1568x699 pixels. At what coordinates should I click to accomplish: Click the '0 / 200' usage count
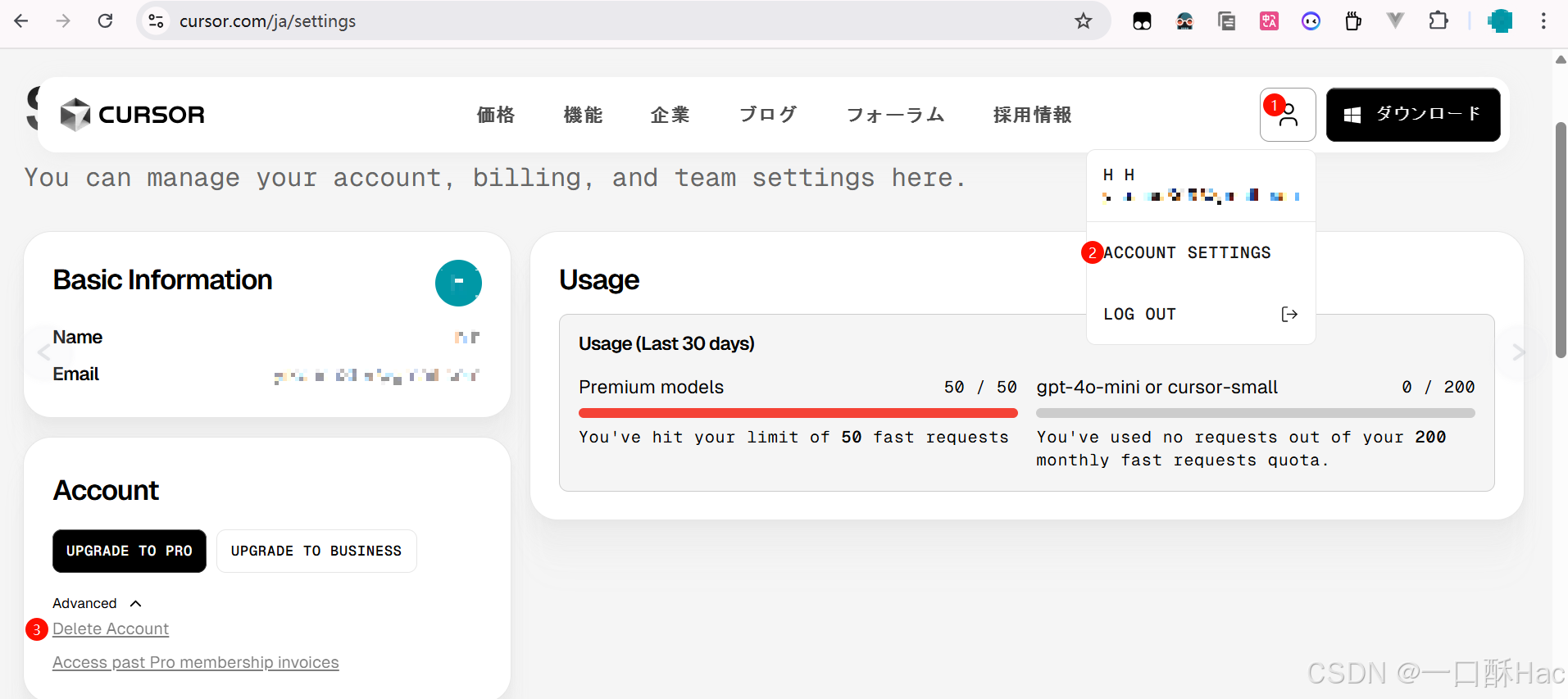tap(1438, 387)
